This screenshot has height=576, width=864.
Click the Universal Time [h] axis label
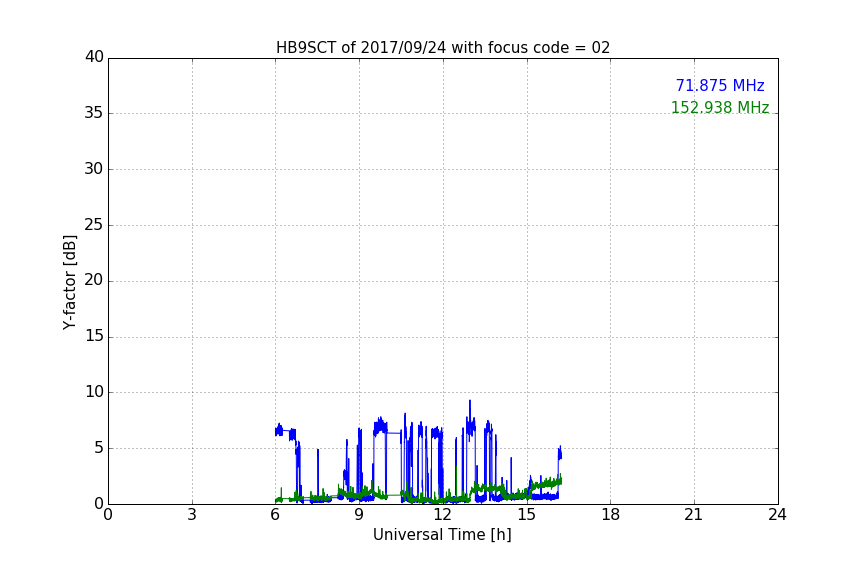coord(442,535)
